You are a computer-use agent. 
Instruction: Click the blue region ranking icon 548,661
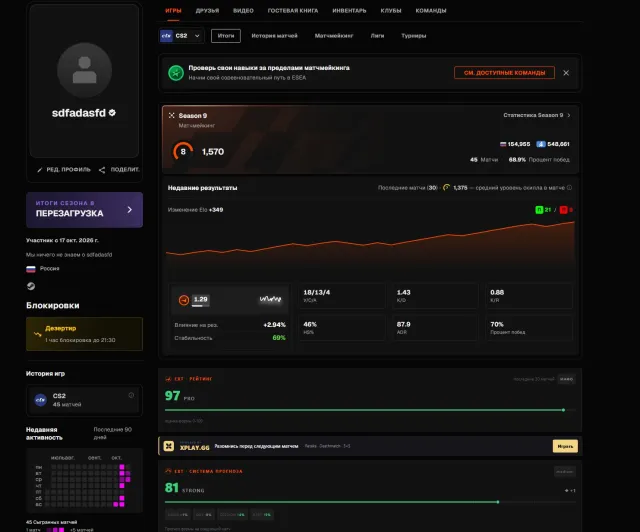click(541, 144)
